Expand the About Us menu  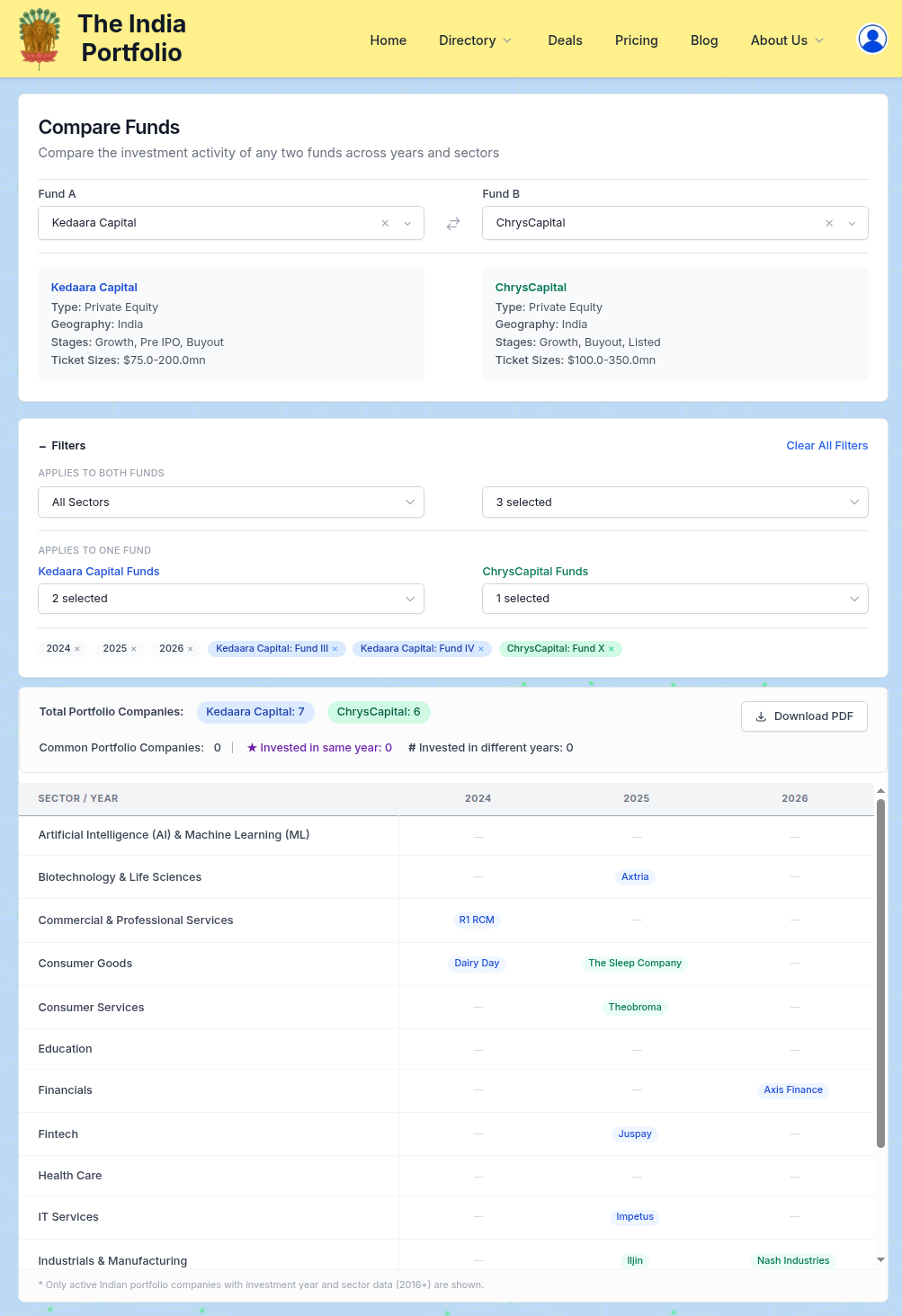coord(787,40)
